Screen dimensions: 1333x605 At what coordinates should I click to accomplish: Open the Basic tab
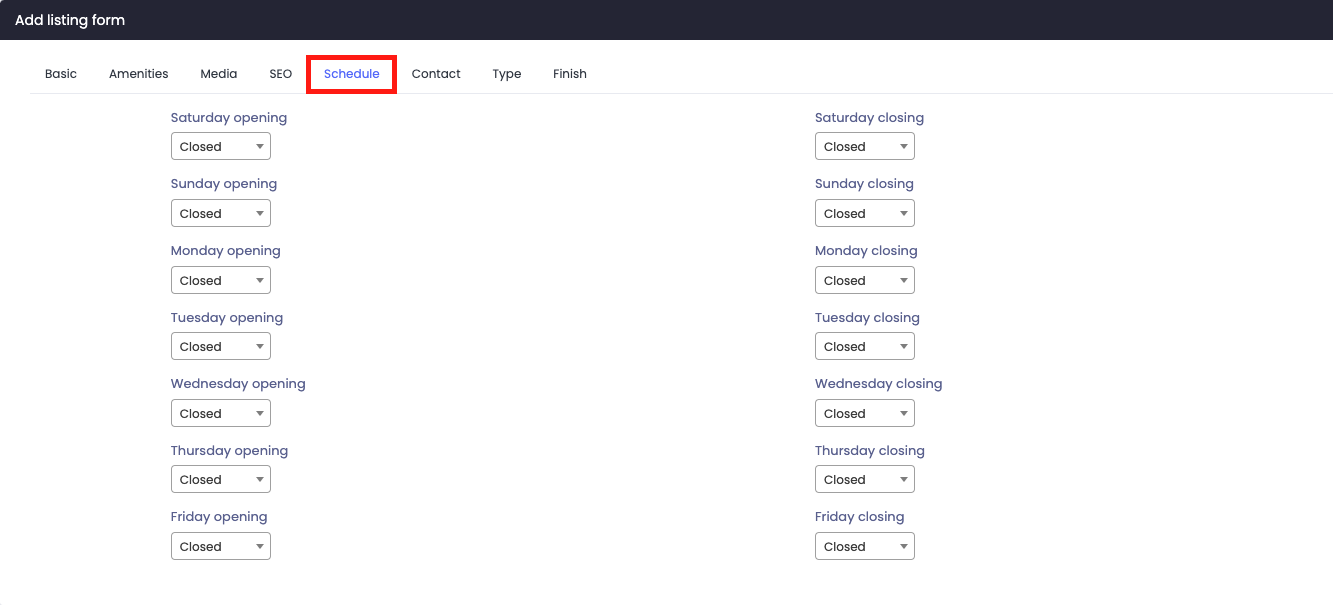61,74
